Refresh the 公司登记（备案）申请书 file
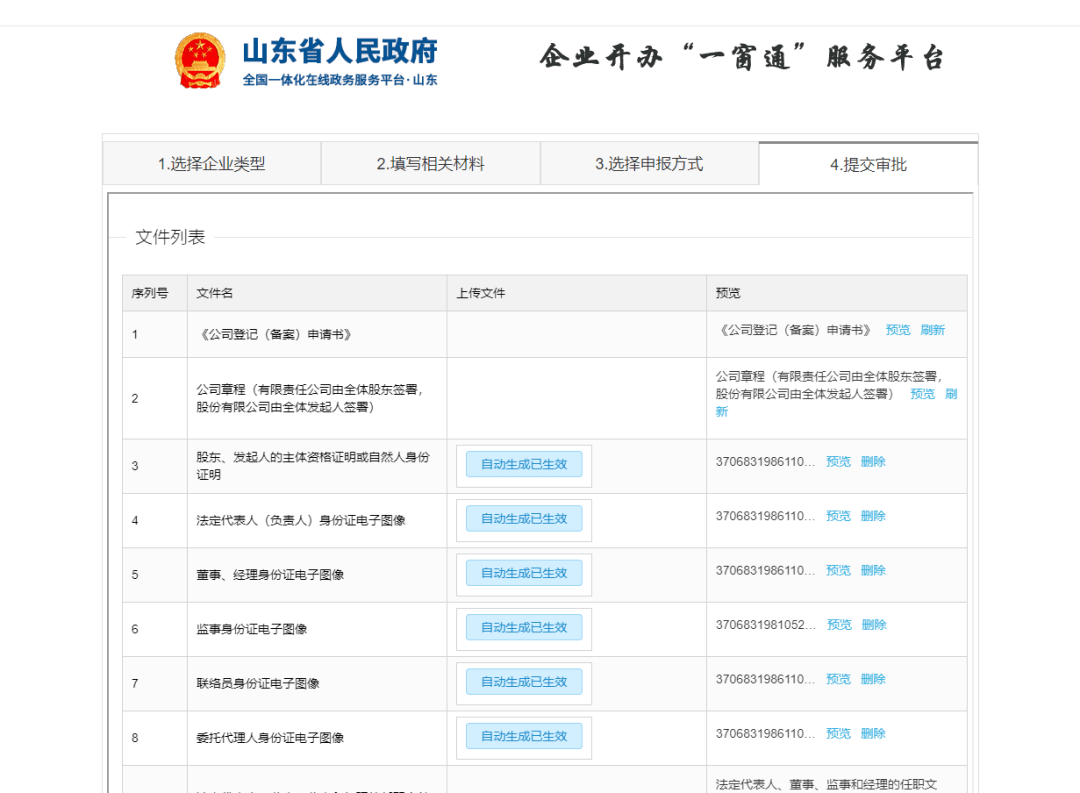The width and height of the screenshot is (1080, 793). [x=932, y=330]
